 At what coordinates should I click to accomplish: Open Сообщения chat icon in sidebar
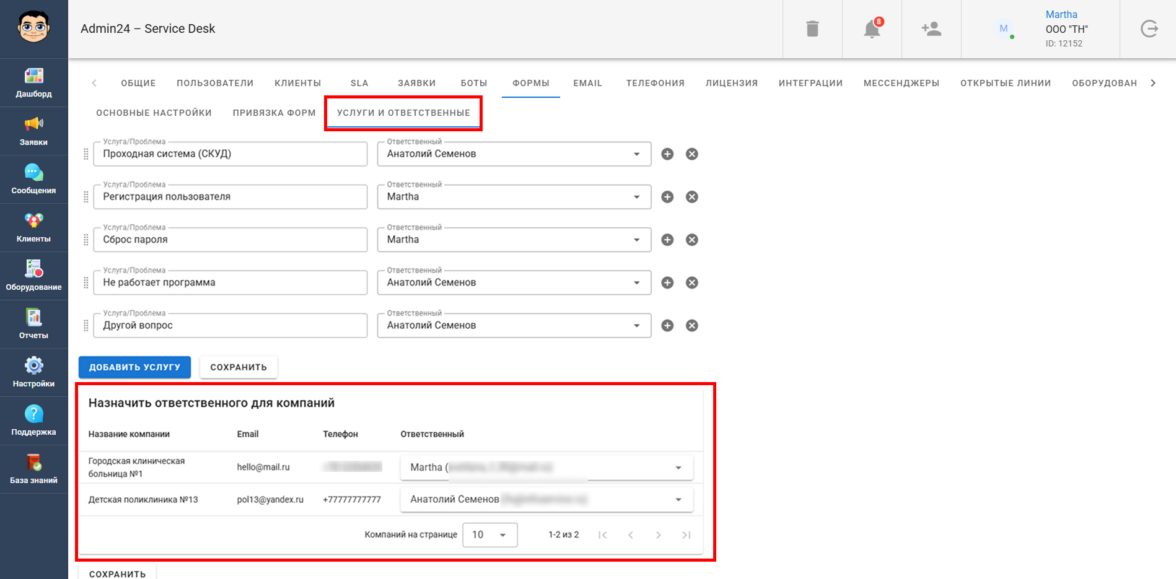[33, 178]
